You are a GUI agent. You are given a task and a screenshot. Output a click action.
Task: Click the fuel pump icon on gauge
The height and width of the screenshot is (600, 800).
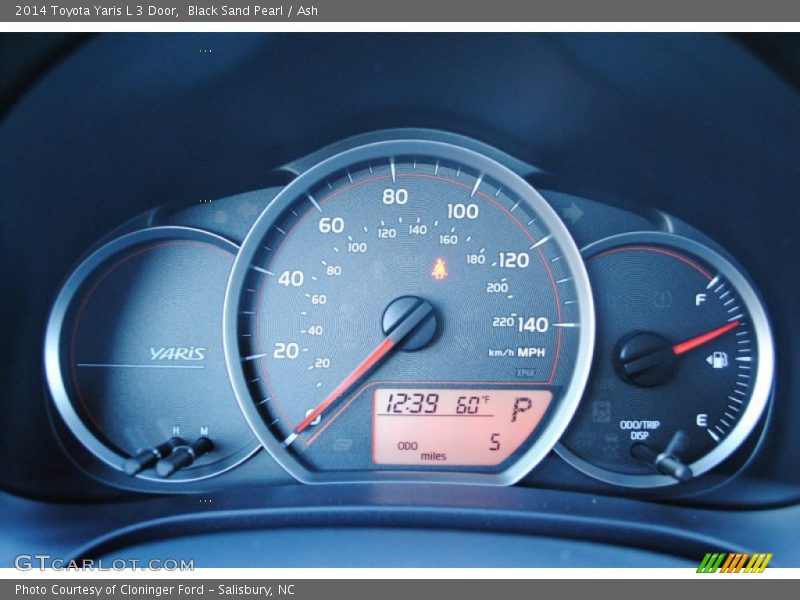tap(717, 360)
